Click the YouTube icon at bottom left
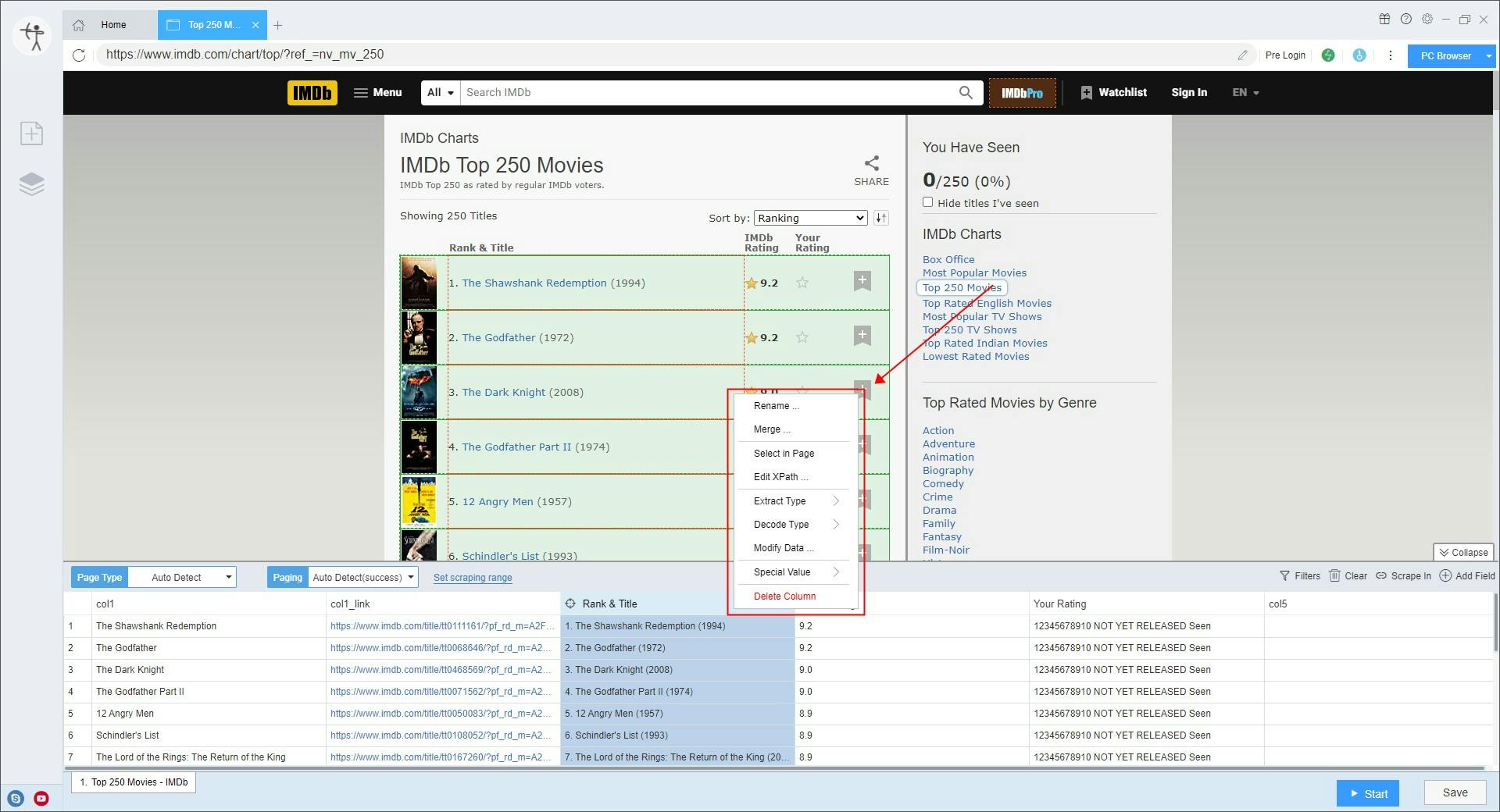1500x812 pixels. coord(41,798)
